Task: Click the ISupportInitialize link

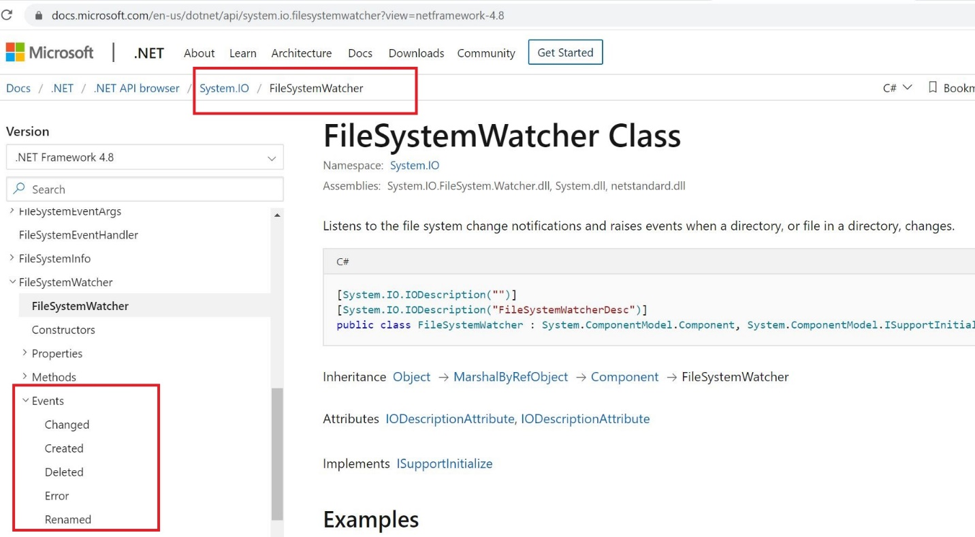Action: 445,464
